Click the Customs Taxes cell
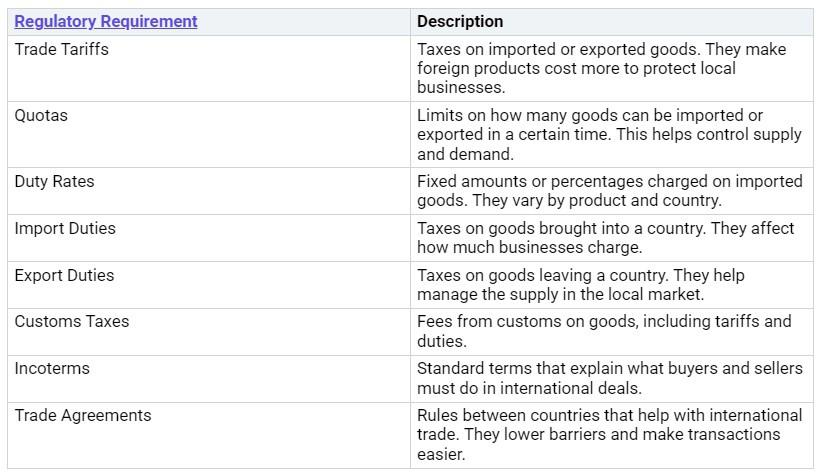The image size is (820, 472). (71, 321)
